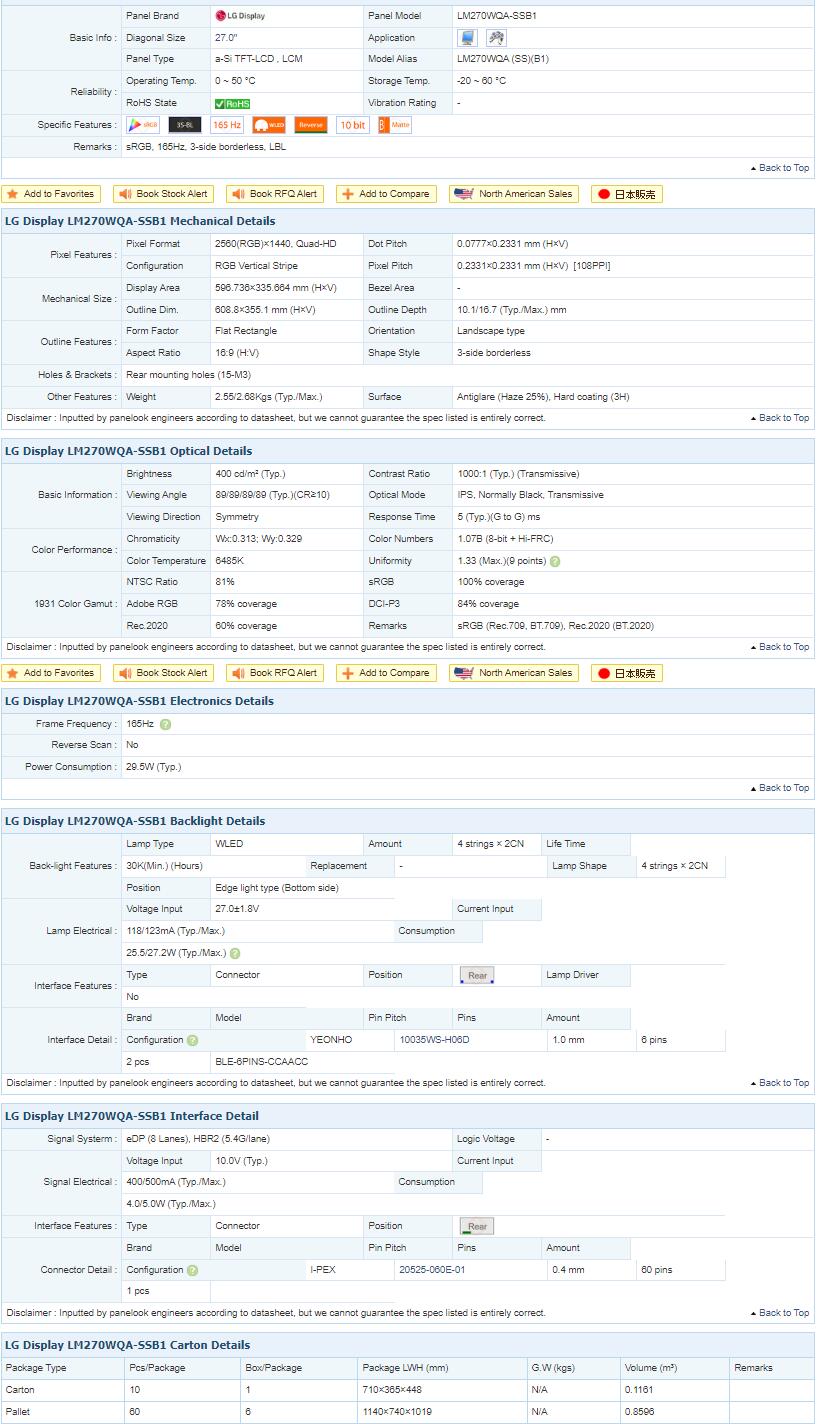Screen dimensions: 818x1424
Task: Click the WLED feature badge
Action: [x=269, y=125]
